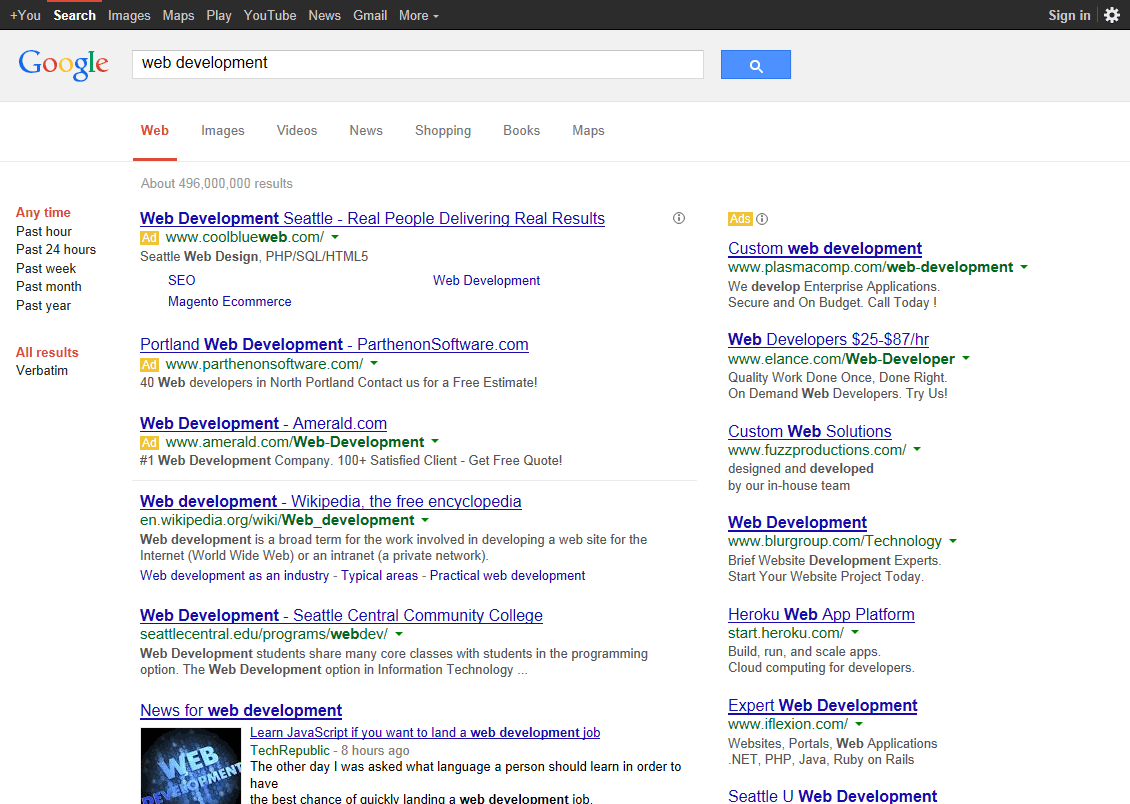The width and height of the screenshot is (1130, 804).
Task: Open the Typical areas Wikipedia sublink
Action: (x=379, y=576)
